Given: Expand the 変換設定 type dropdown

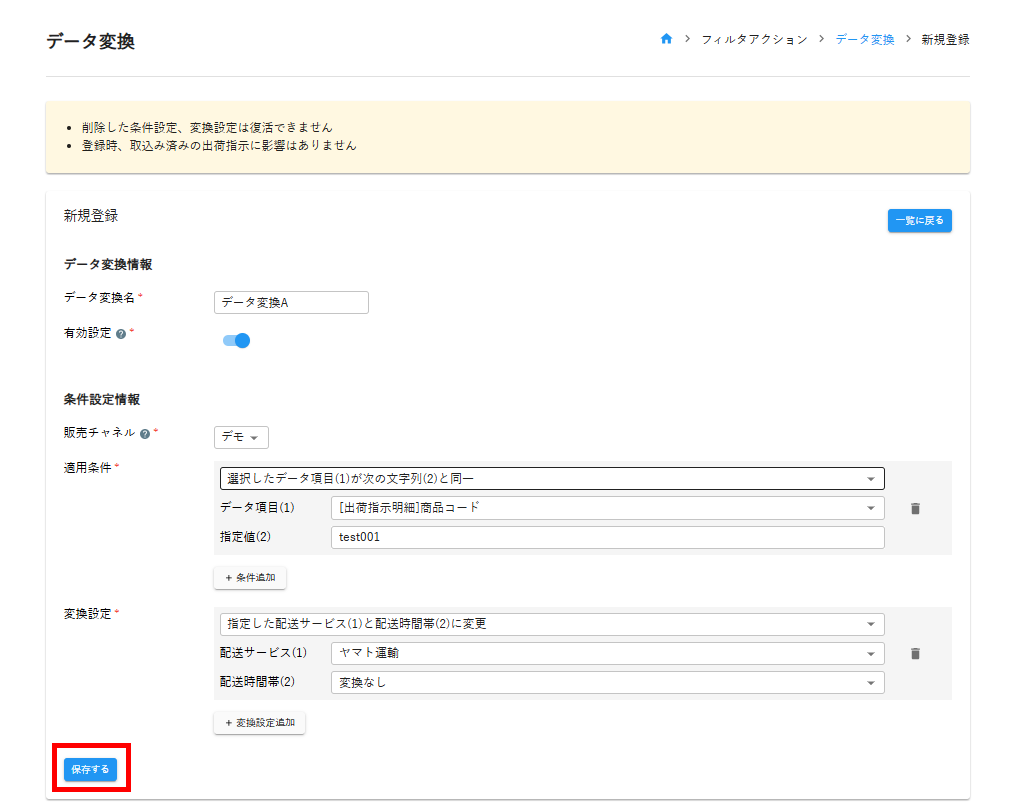Looking at the screenshot, I should tap(551, 624).
